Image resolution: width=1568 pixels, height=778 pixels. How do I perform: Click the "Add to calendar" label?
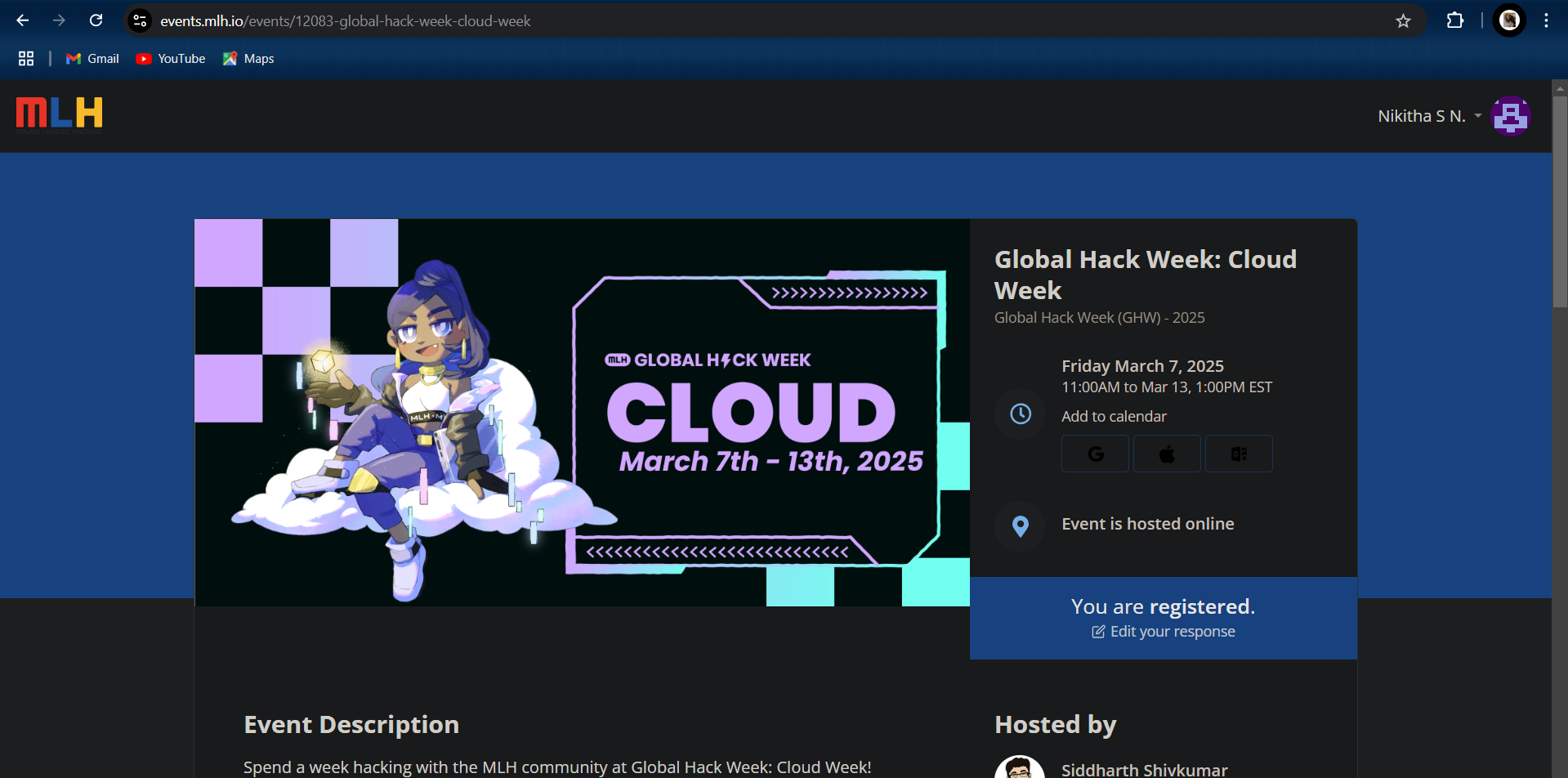pyautogui.click(x=1114, y=417)
